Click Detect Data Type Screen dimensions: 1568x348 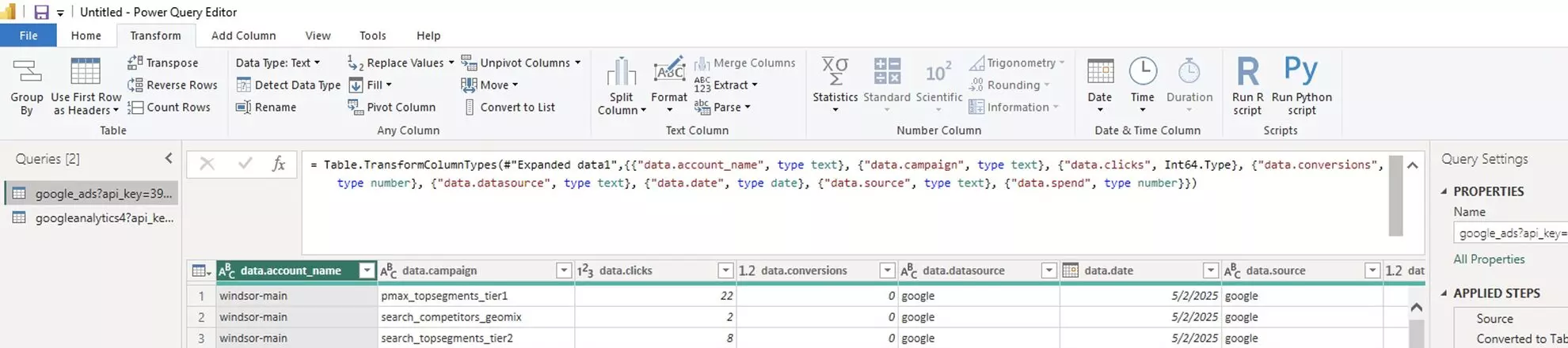[288, 85]
